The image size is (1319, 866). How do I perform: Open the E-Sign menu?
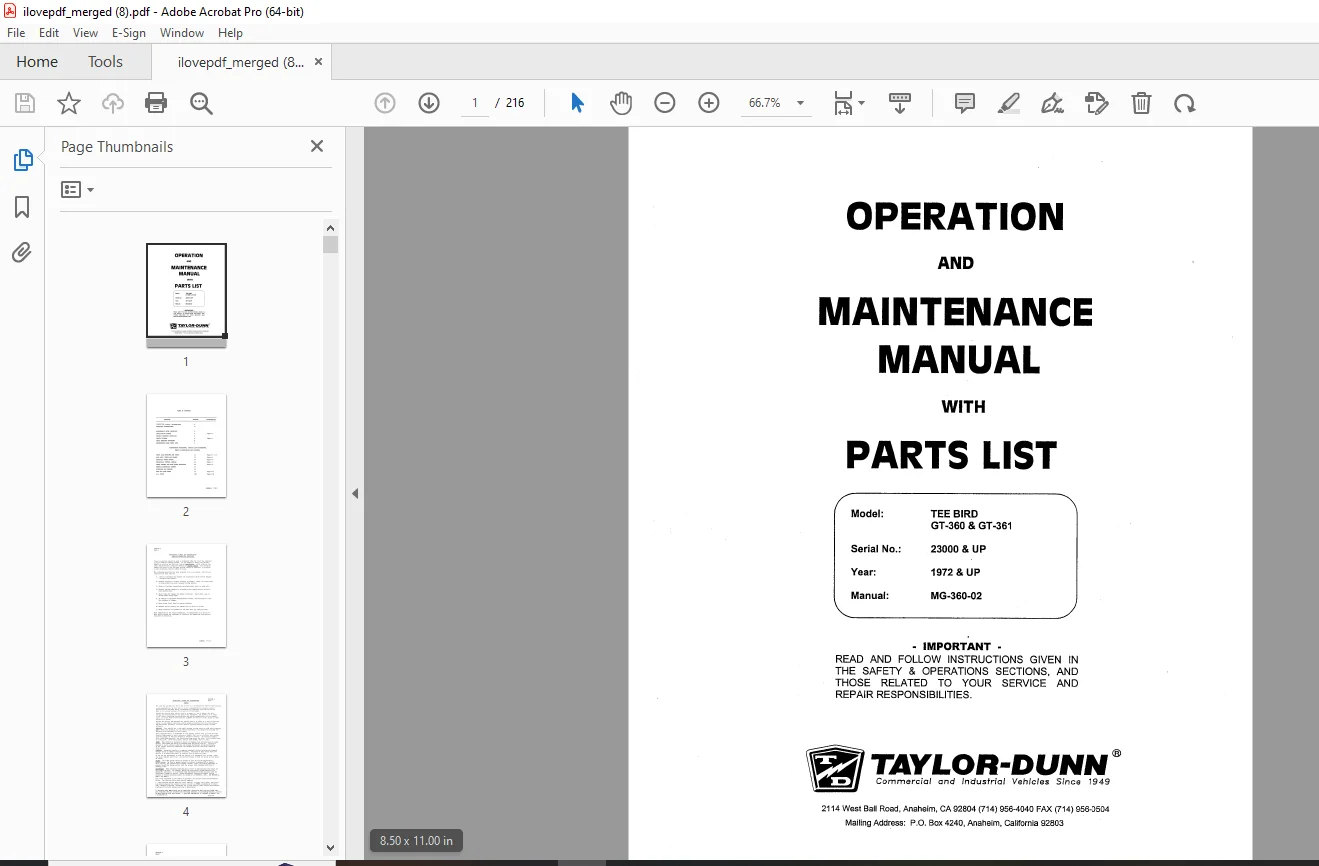(x=129, y=33)
